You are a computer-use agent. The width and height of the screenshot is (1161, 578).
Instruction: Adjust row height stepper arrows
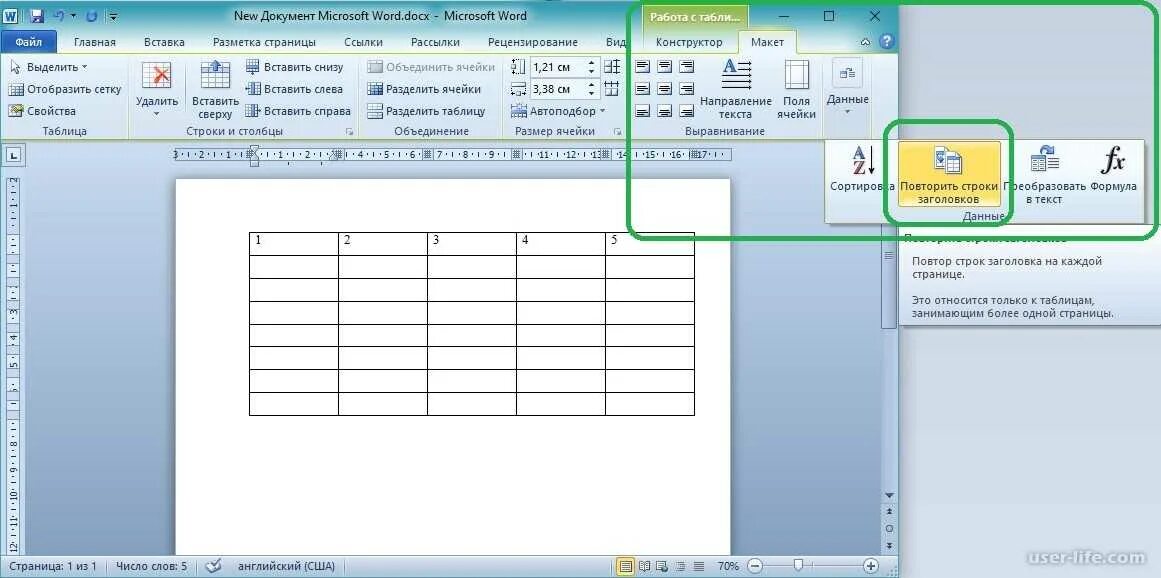click(x=592, y=67)
